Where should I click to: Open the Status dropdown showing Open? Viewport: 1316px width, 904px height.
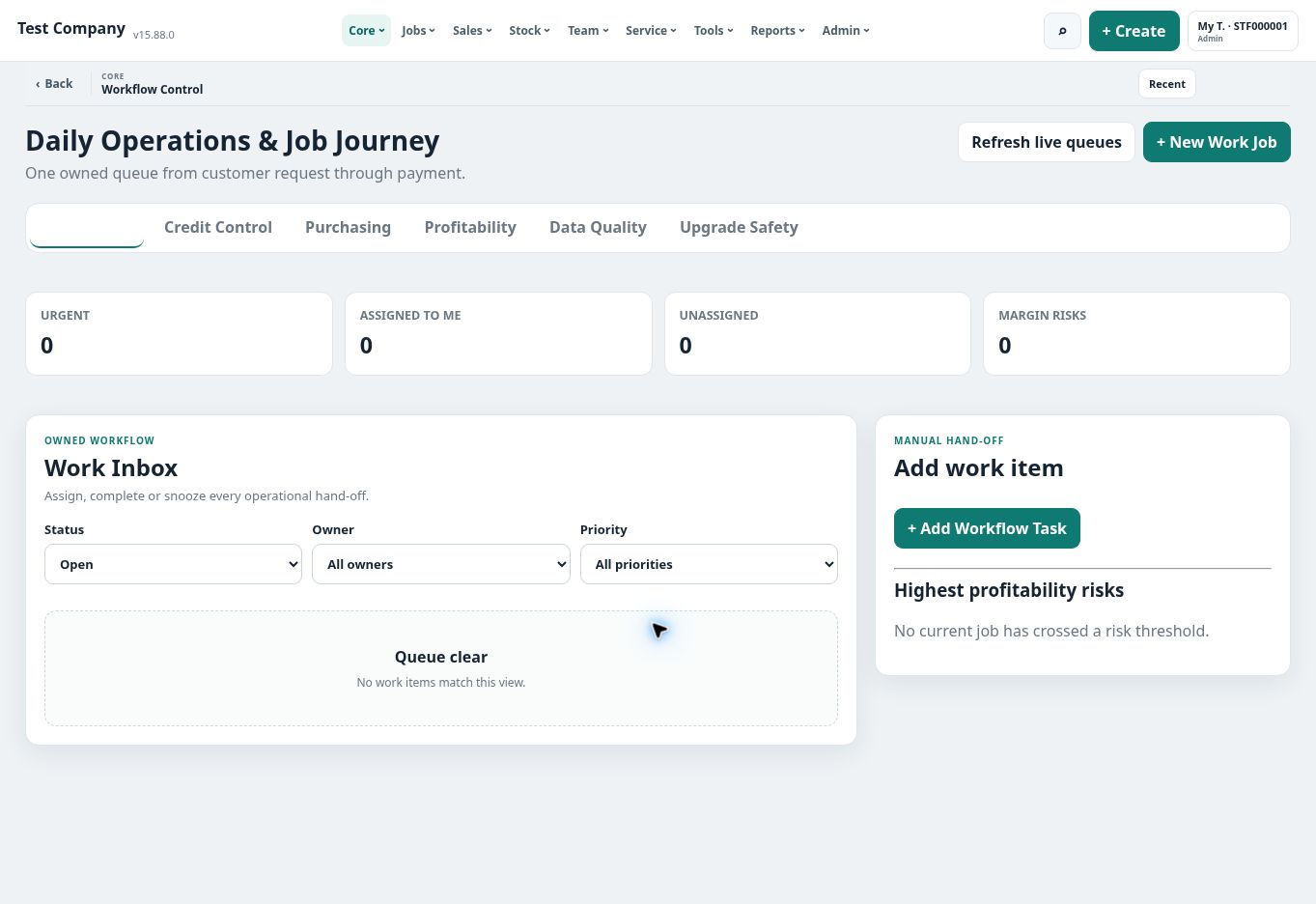click(x=173, y=564)
